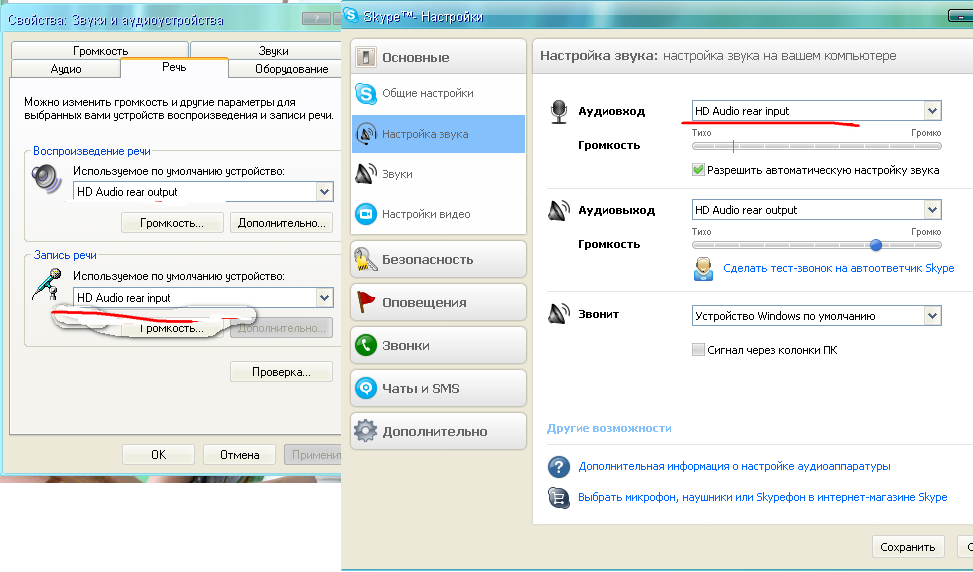Click the gear icon beside Дополнительно
Image resolution: width=973 pixels, height=572 pixels.
365,431
